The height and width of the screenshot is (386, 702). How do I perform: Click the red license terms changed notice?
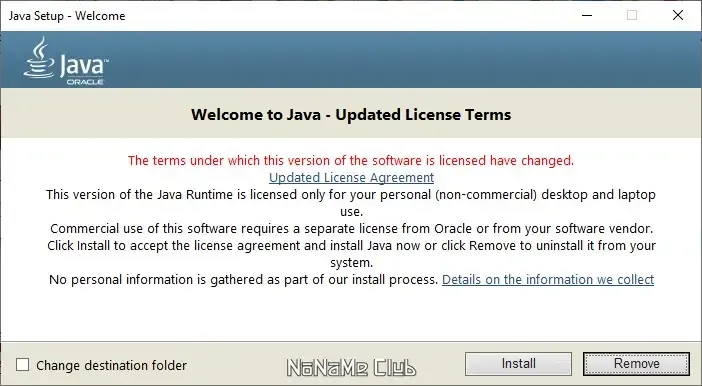point(351,160)
